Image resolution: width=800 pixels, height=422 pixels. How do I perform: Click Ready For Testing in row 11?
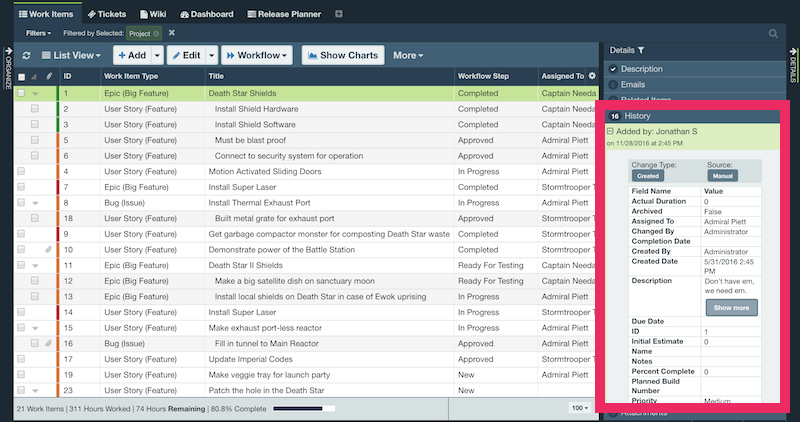[x=490, y=265]
